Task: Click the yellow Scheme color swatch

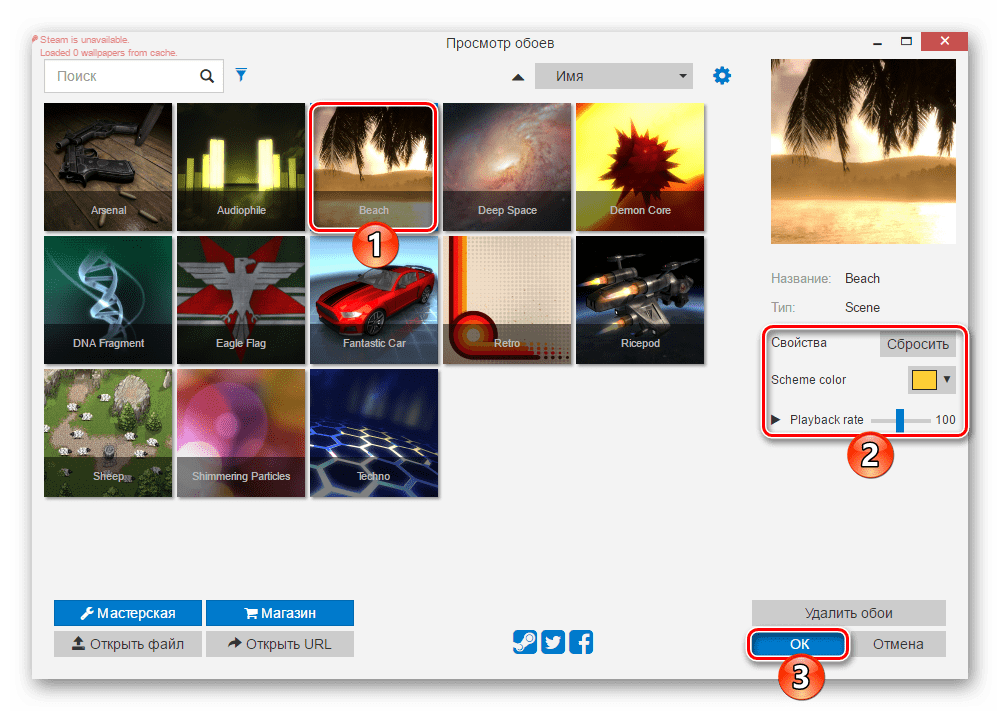Action: (924, 380)
